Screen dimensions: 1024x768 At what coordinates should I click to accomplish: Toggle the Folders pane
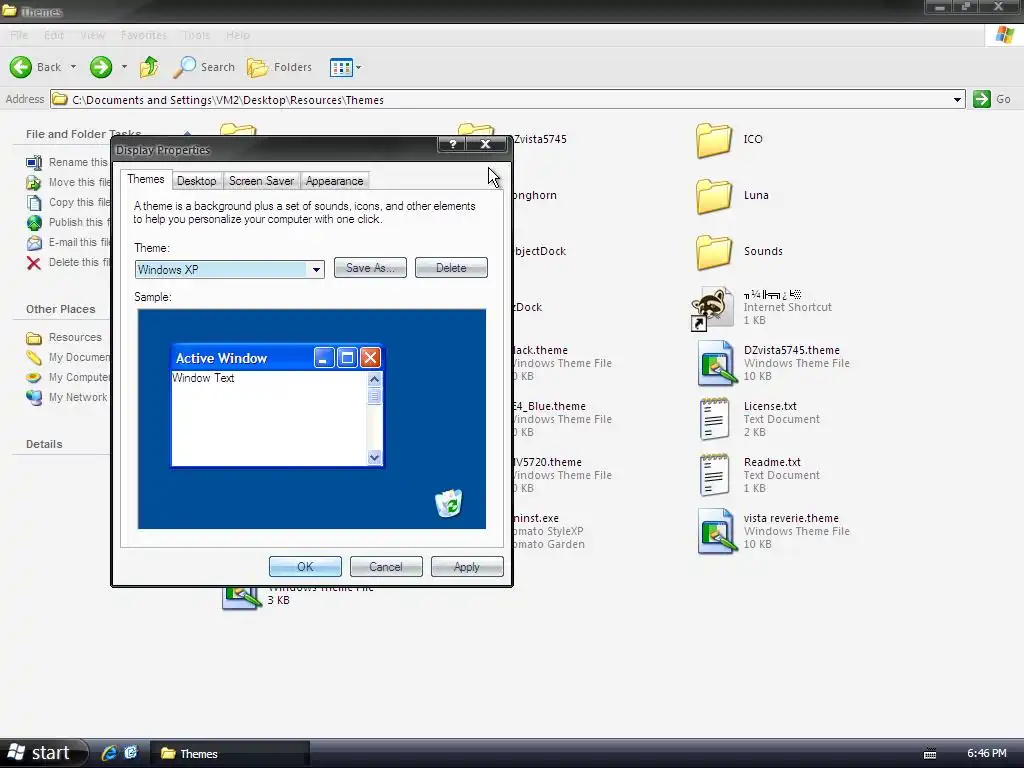pos(280,67)
